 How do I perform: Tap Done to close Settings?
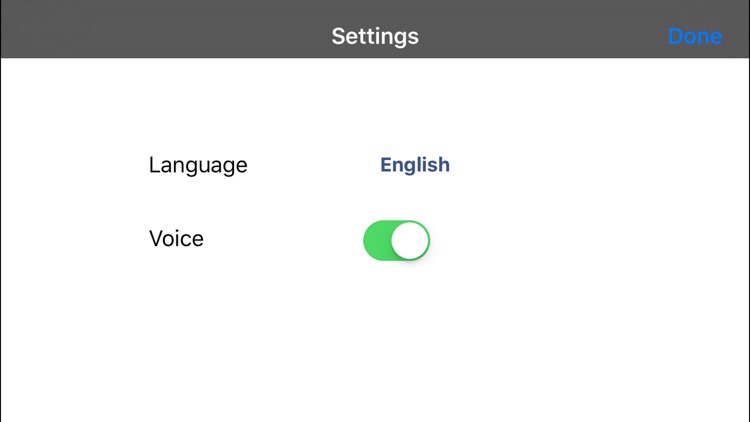click(x=695, y=36)
